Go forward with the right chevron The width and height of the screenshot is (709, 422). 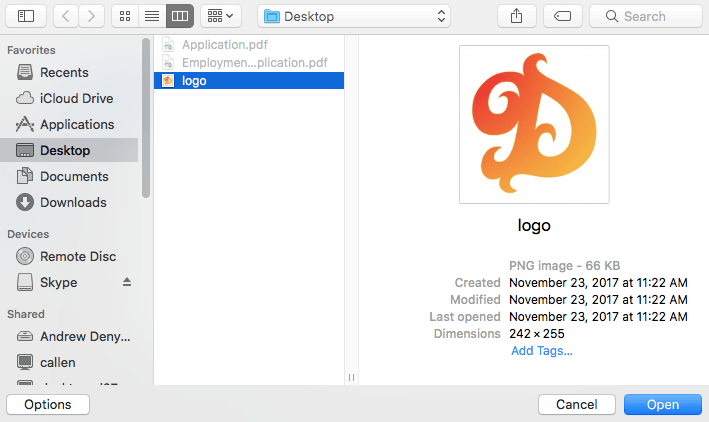91,16
